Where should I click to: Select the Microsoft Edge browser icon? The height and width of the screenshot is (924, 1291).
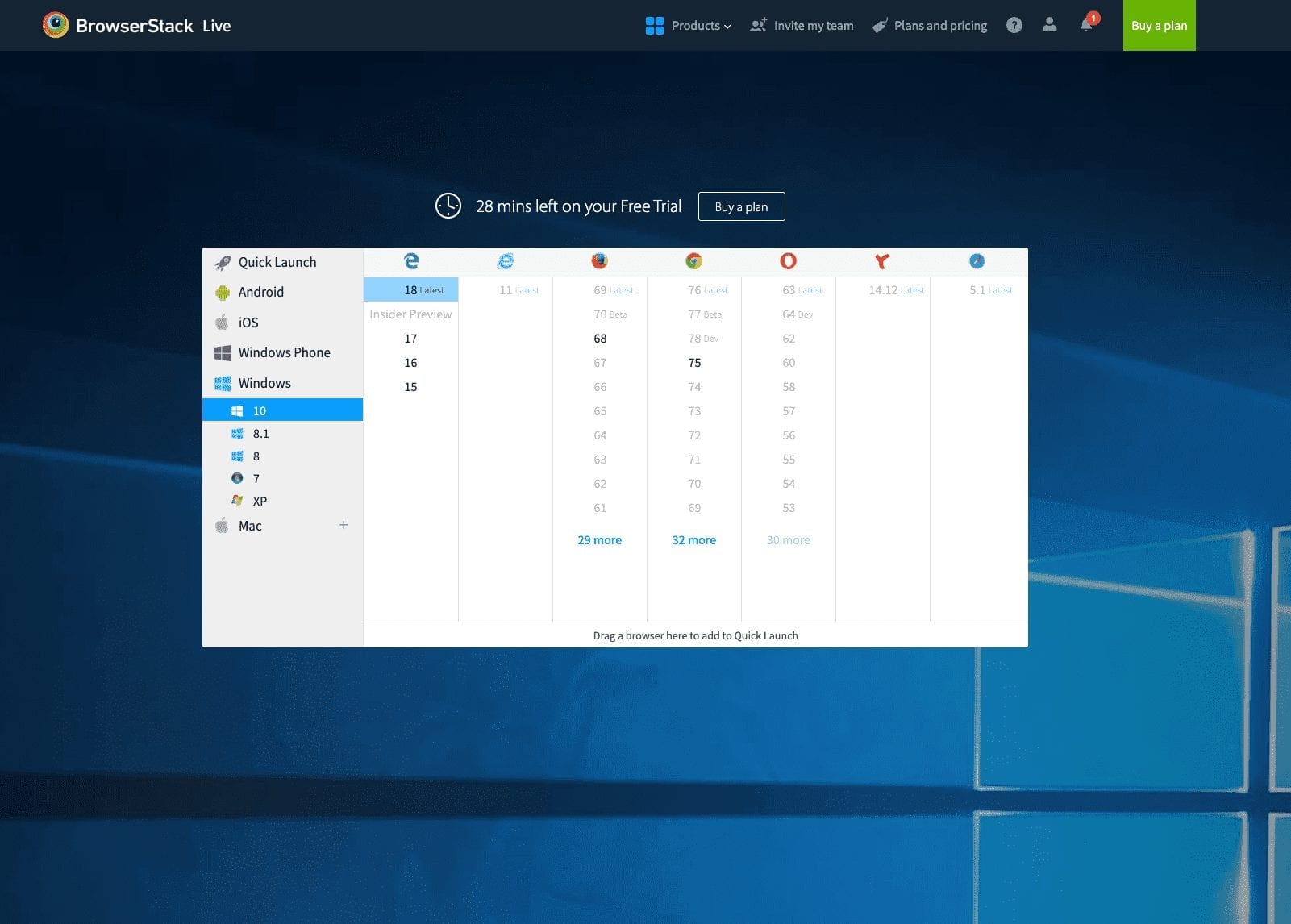click(411, 260)
